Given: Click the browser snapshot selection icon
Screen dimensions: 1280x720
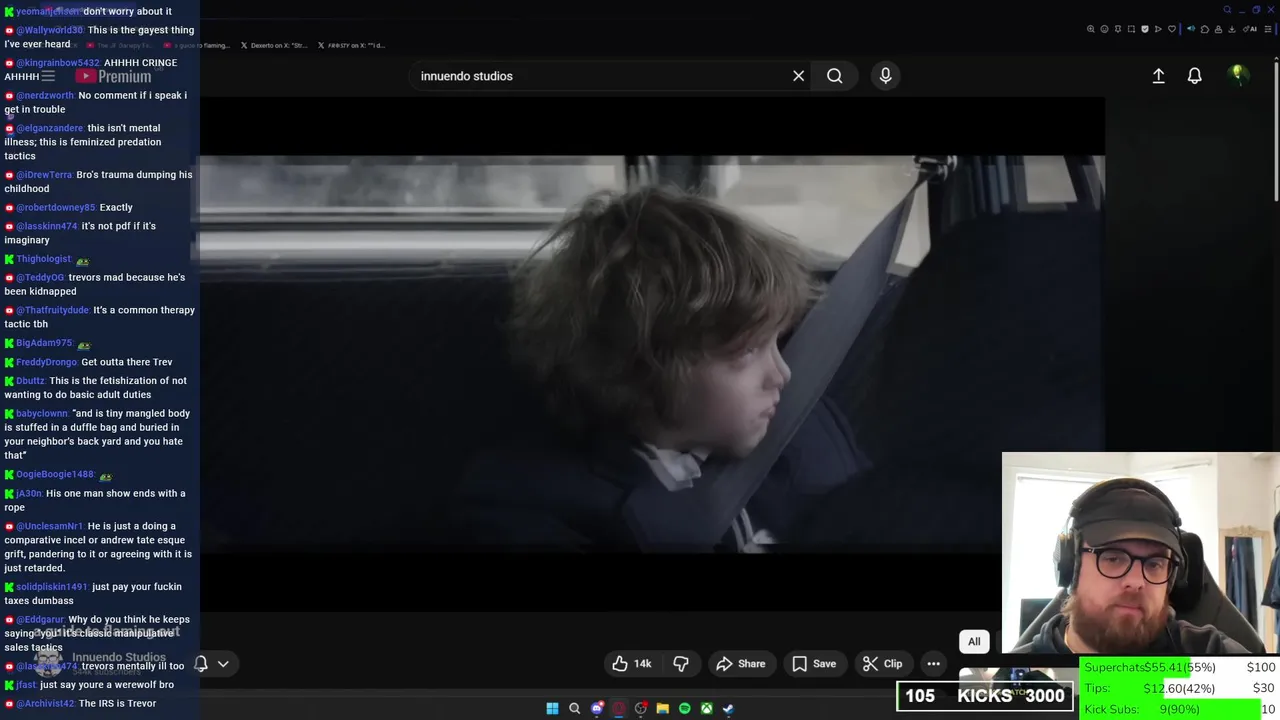Looking at the screenshot, I should tap(1131, 29).
